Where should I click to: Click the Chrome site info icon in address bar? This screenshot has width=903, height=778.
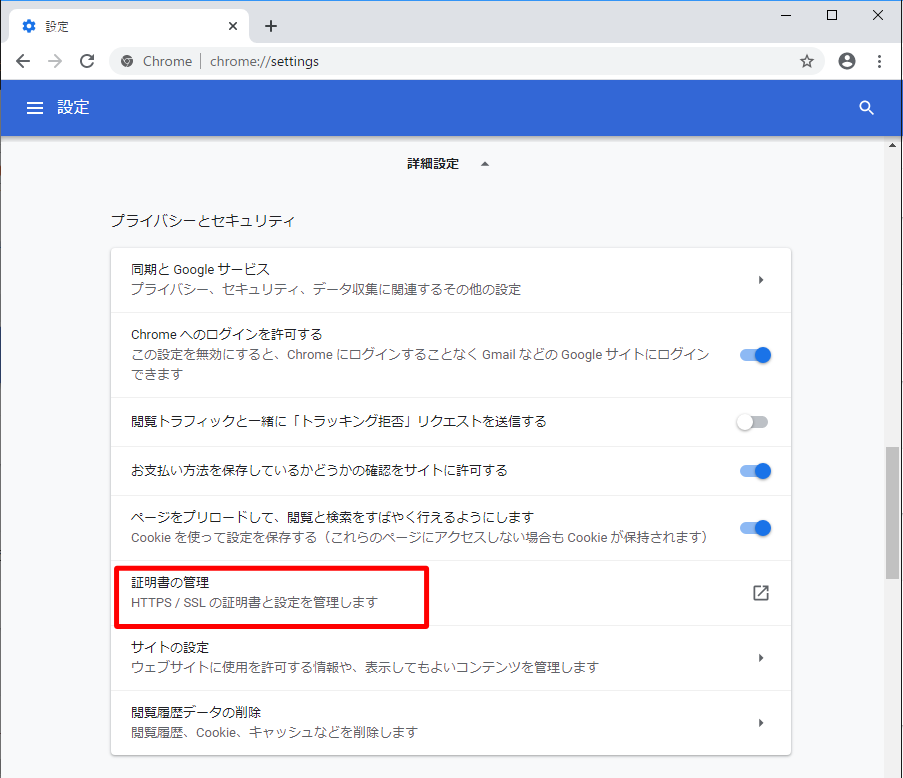[127, 61]
